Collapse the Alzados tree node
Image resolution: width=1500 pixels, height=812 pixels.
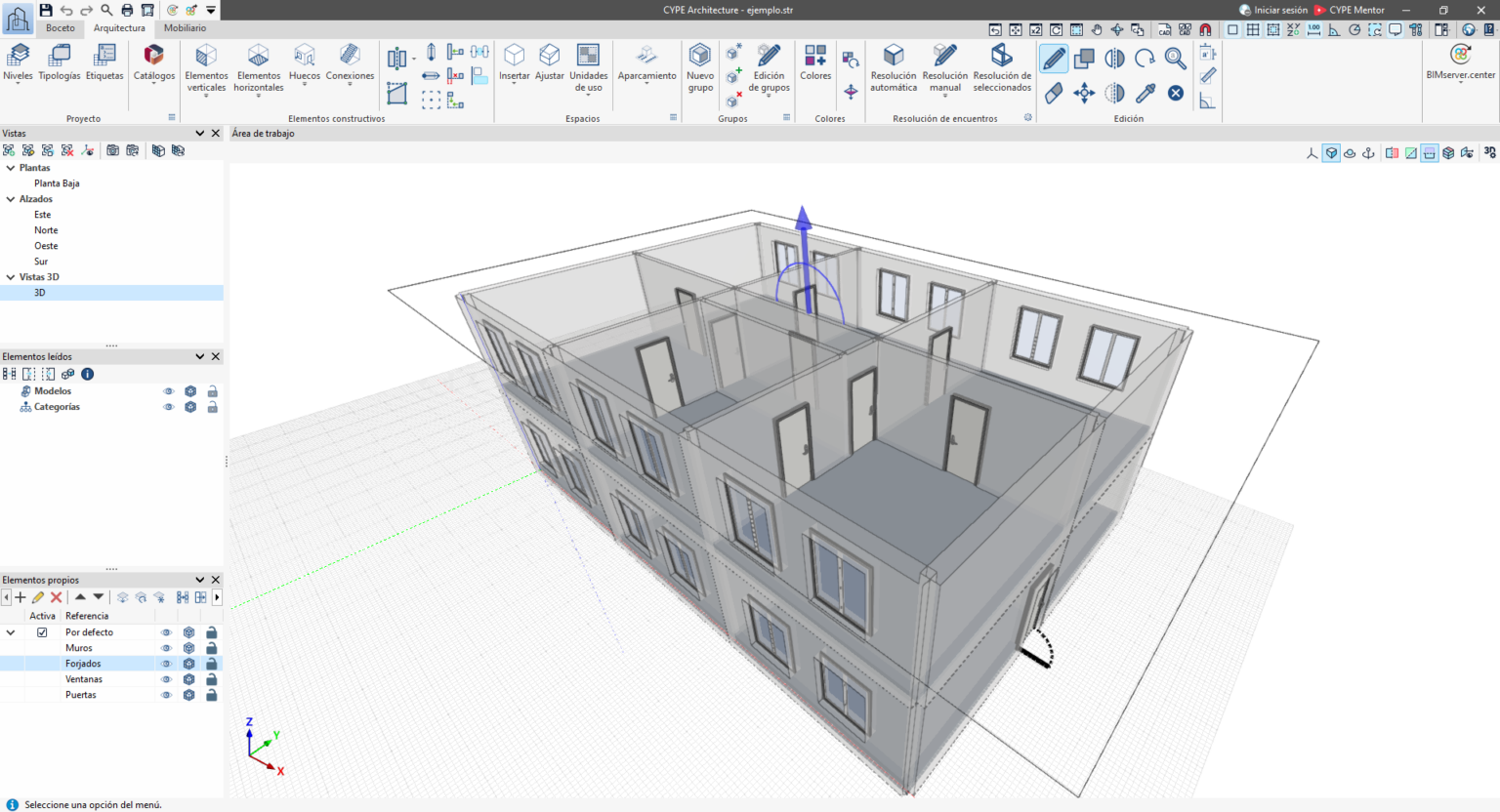[11, 199]
